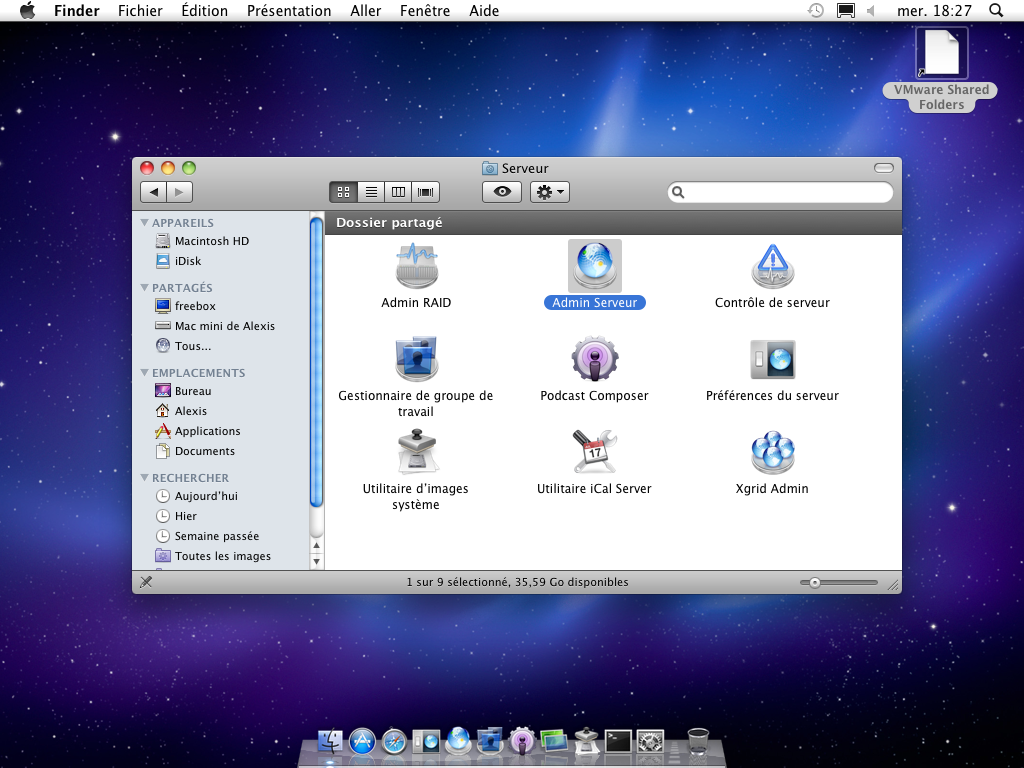Click the sidebar scroll down arrow
The image size is (1024, 768).
click(317, 561)
